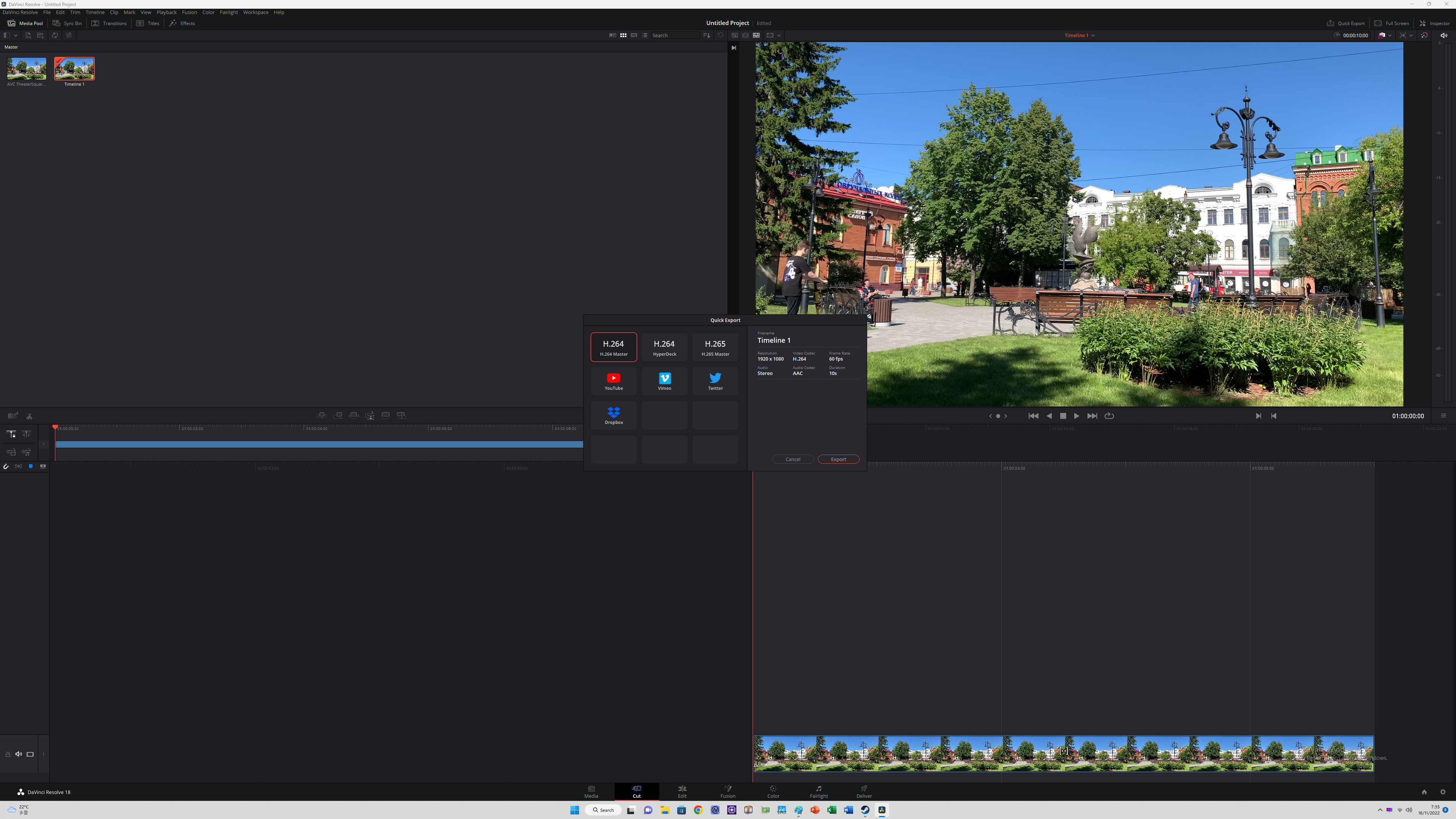Show the Titles panel
The image size is (1456, 819).
point(148,23)
